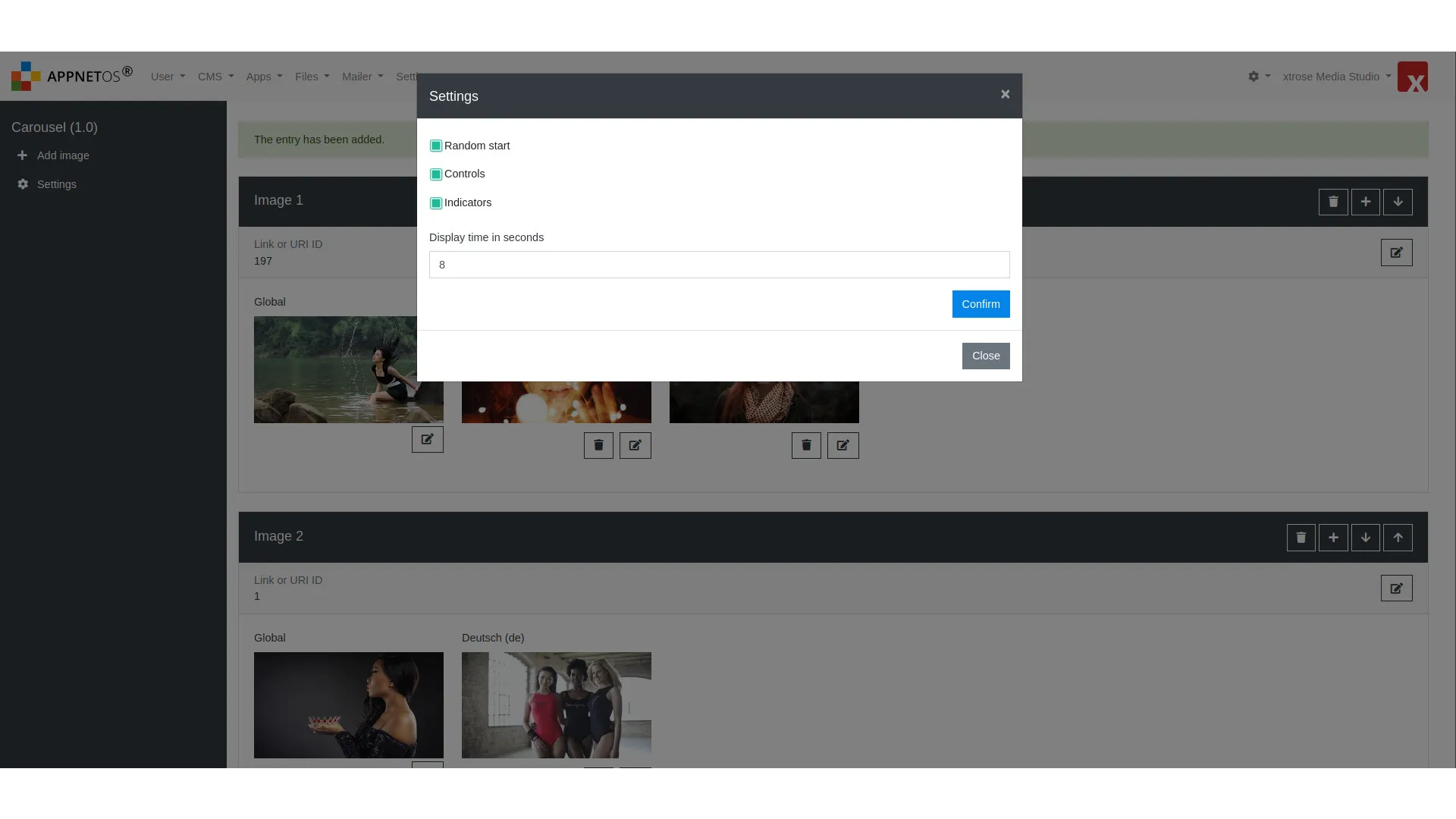
Task: Expand the Files dropdown menu
Action: 312,76
